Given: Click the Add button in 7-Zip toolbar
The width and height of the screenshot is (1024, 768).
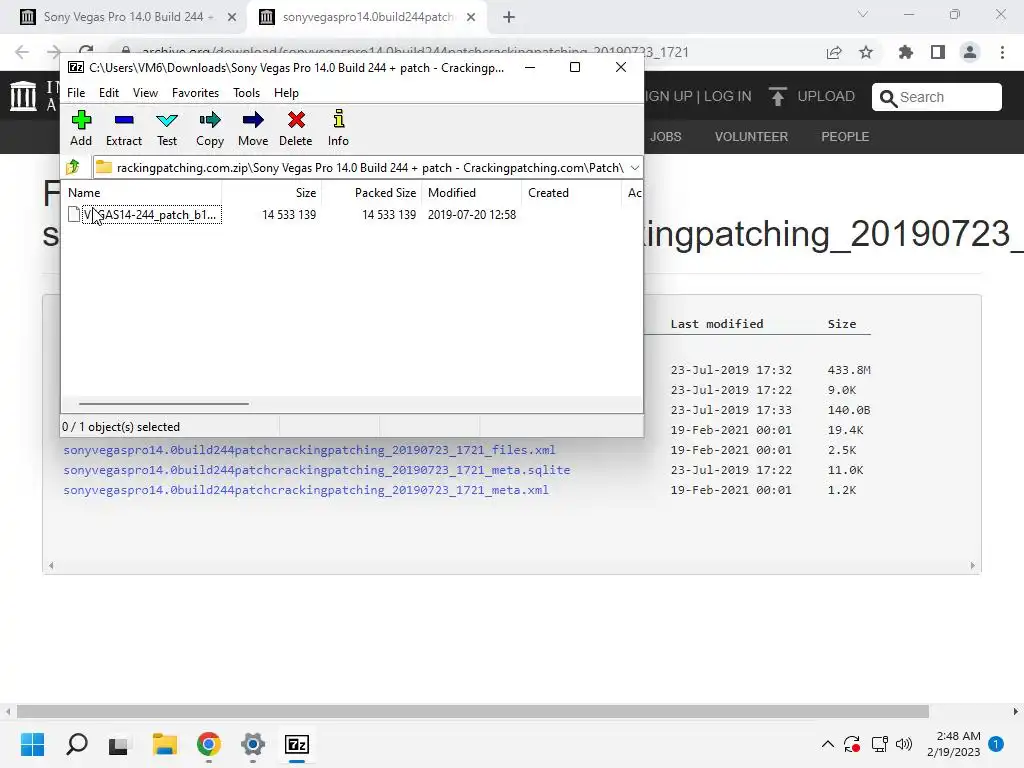Looking at the screenshot, I should pos(81,128).
